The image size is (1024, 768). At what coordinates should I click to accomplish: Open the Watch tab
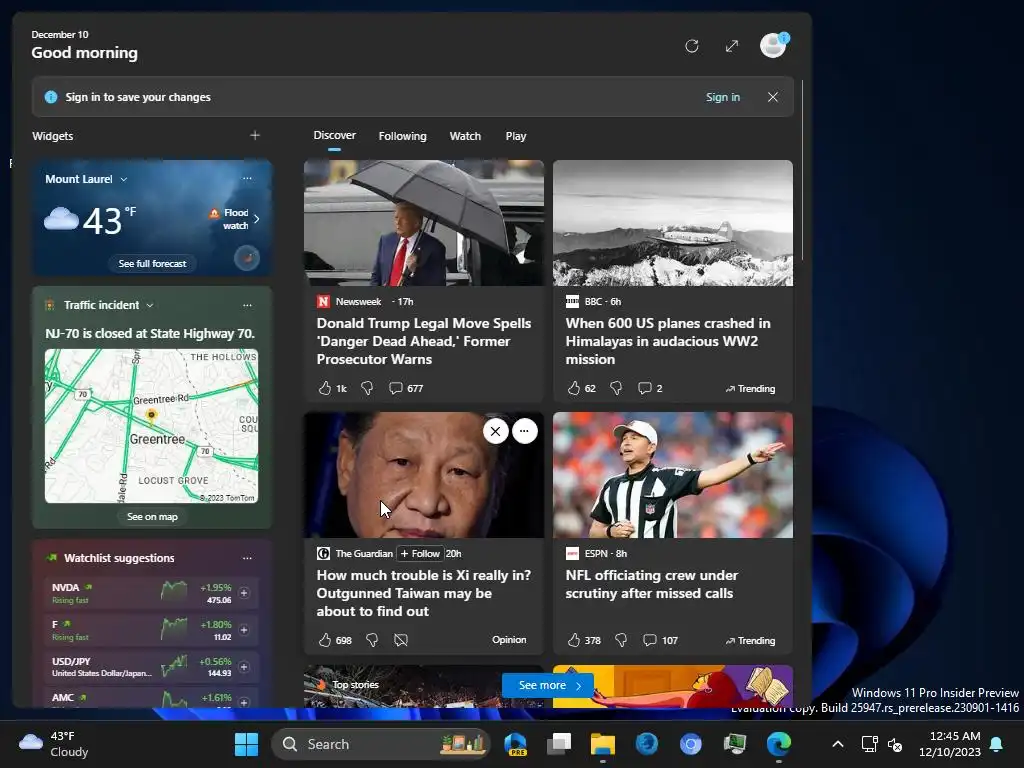click(x=465, y=136)
